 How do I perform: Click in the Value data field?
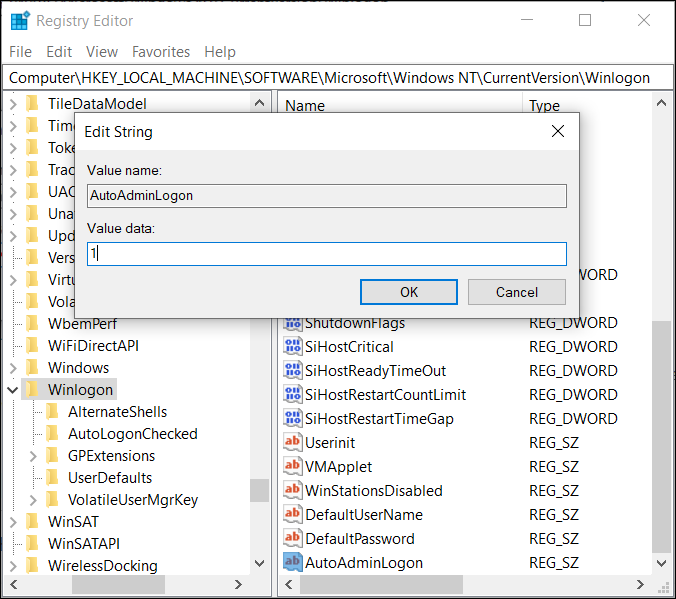pyautogui.click(x=327, y=254)
